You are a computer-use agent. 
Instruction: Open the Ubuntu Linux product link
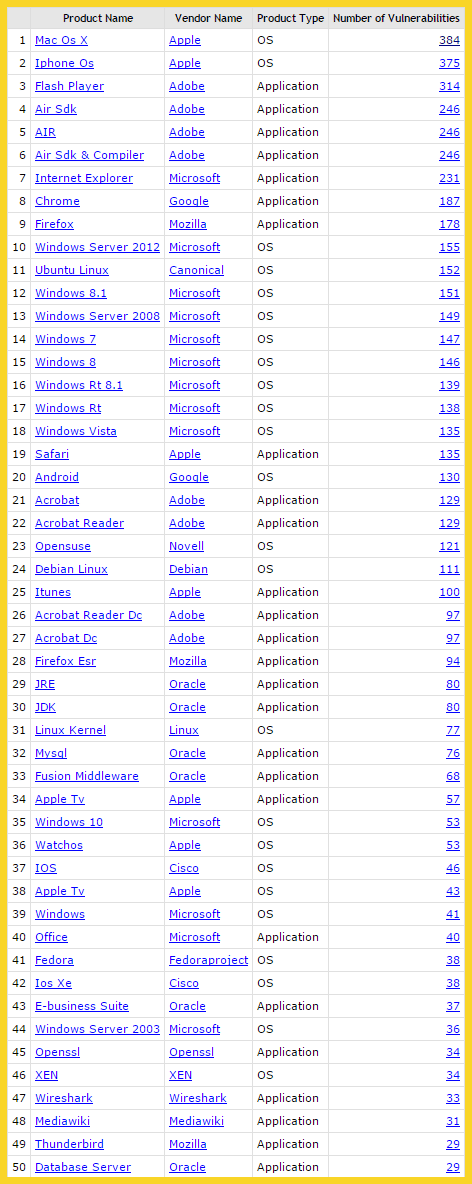[72, 270]
